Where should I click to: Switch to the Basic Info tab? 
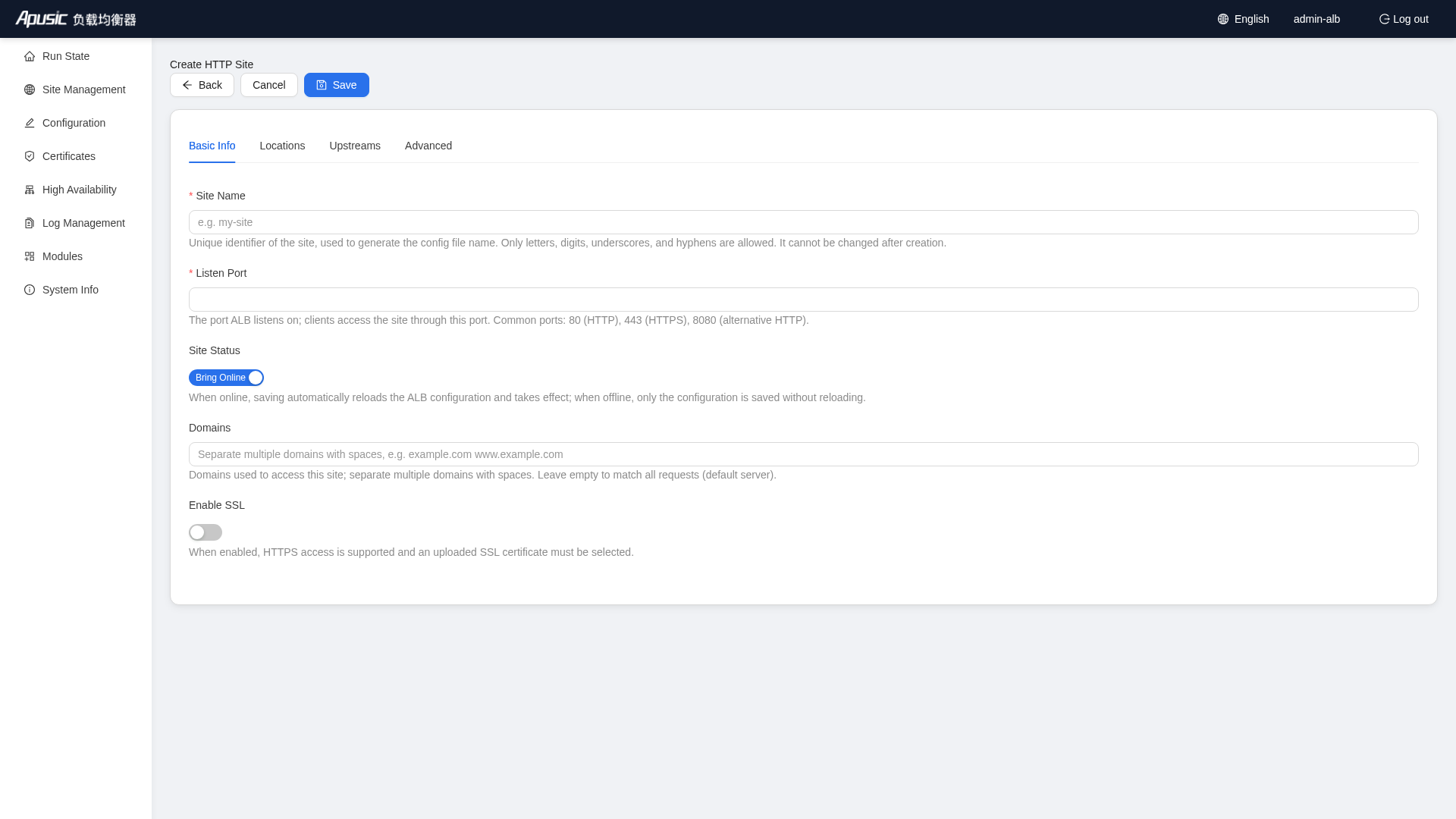(212, 146)
